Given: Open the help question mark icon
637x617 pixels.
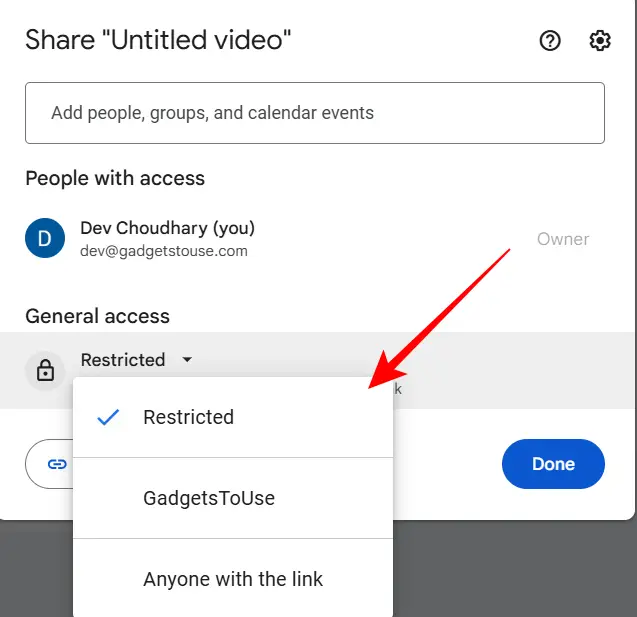Looking at the screenshot, I should (x=550, y=41).
